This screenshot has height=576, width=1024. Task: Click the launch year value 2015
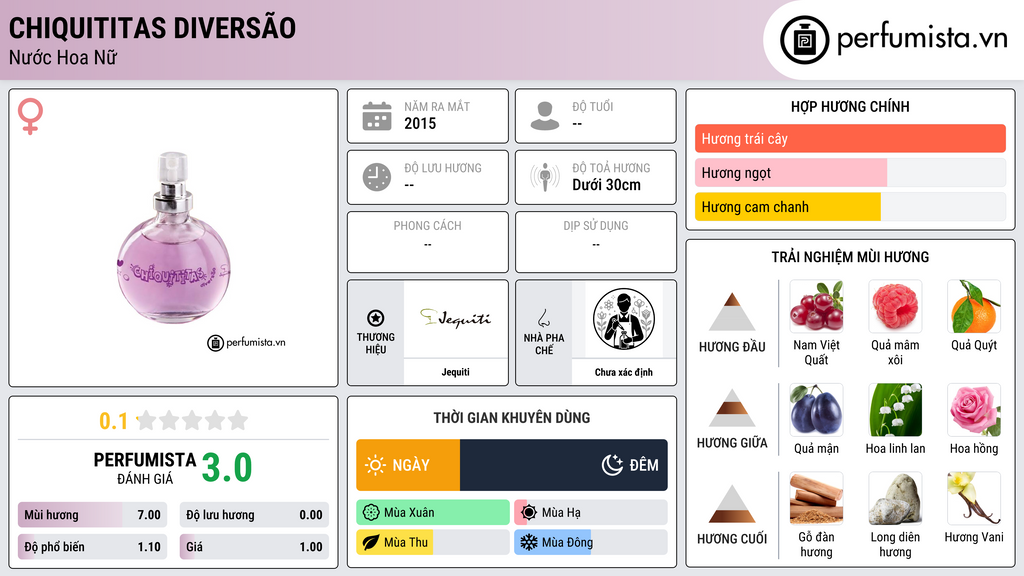click(x=420, y=123)
